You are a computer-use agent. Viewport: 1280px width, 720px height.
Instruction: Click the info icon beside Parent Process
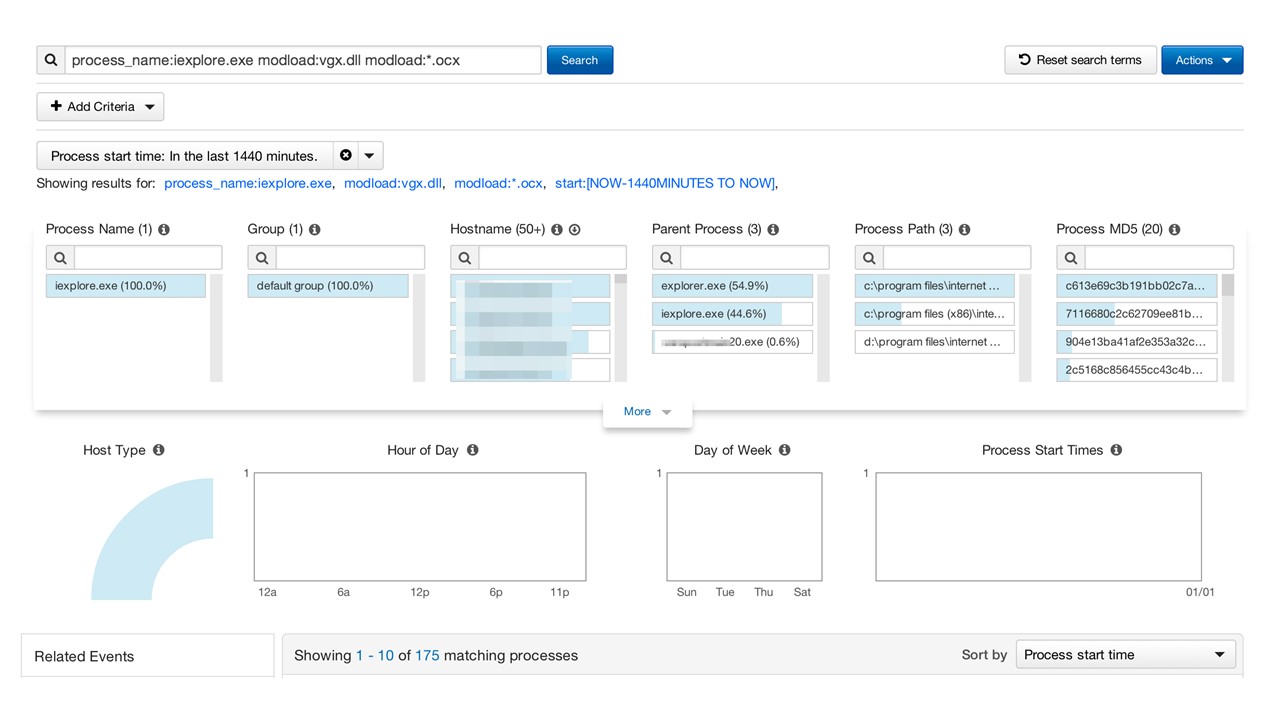(x=773, y=229)
